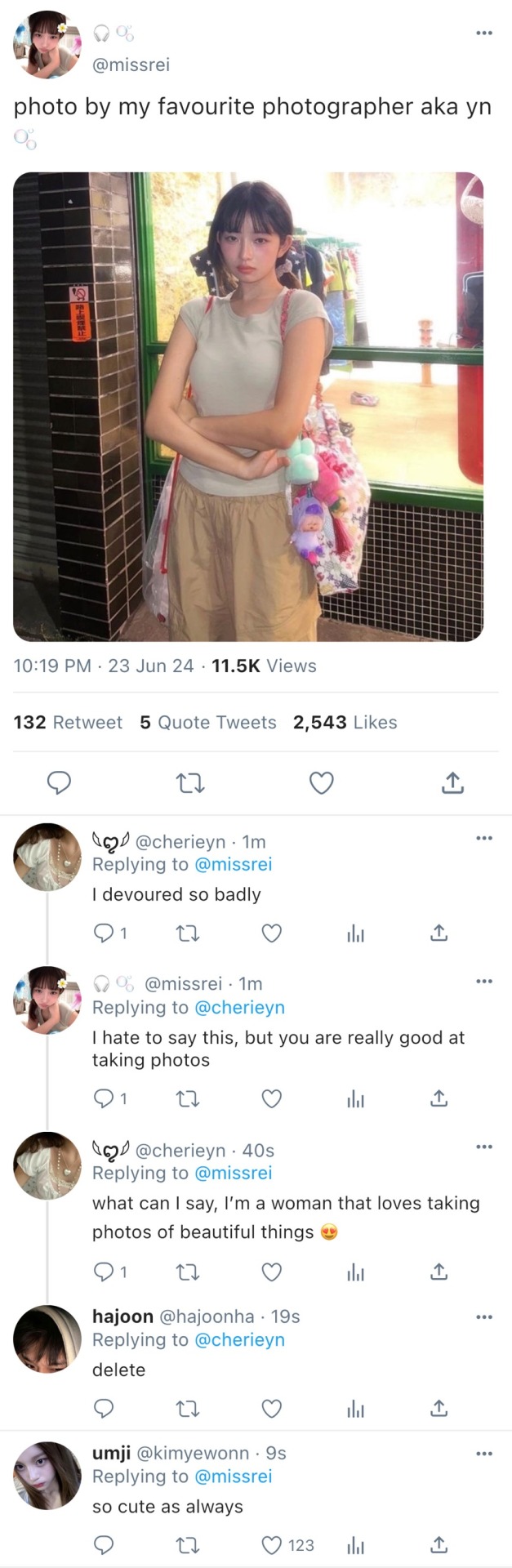Reply to the main tweet by @missrei

pos(59,783)
